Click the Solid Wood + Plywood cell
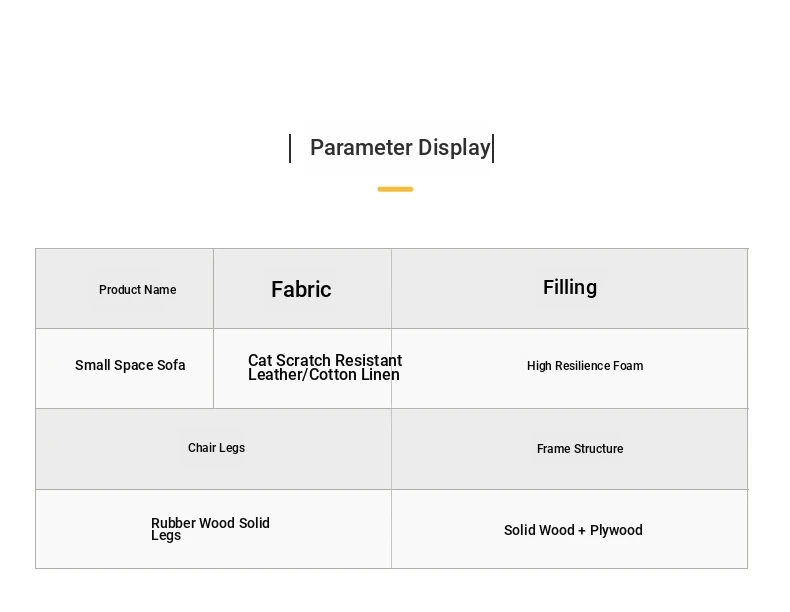 coord(569,529)
